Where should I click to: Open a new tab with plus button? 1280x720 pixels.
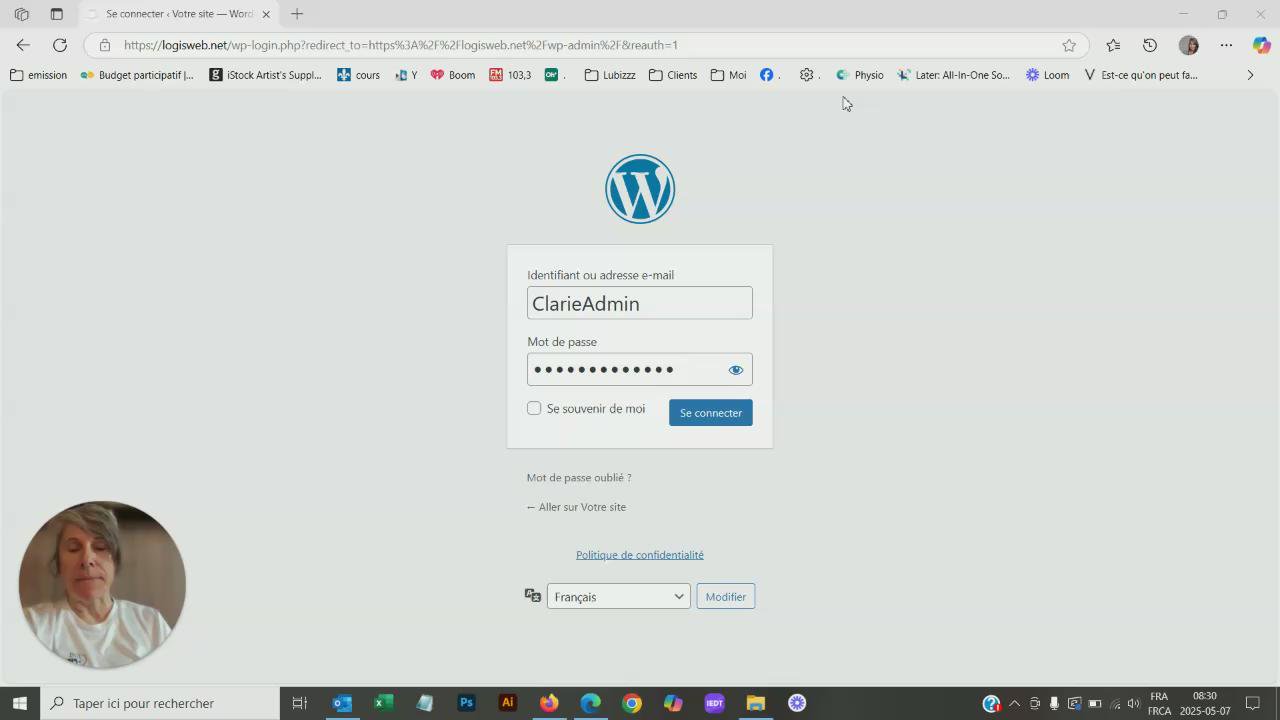pos(297,14)
